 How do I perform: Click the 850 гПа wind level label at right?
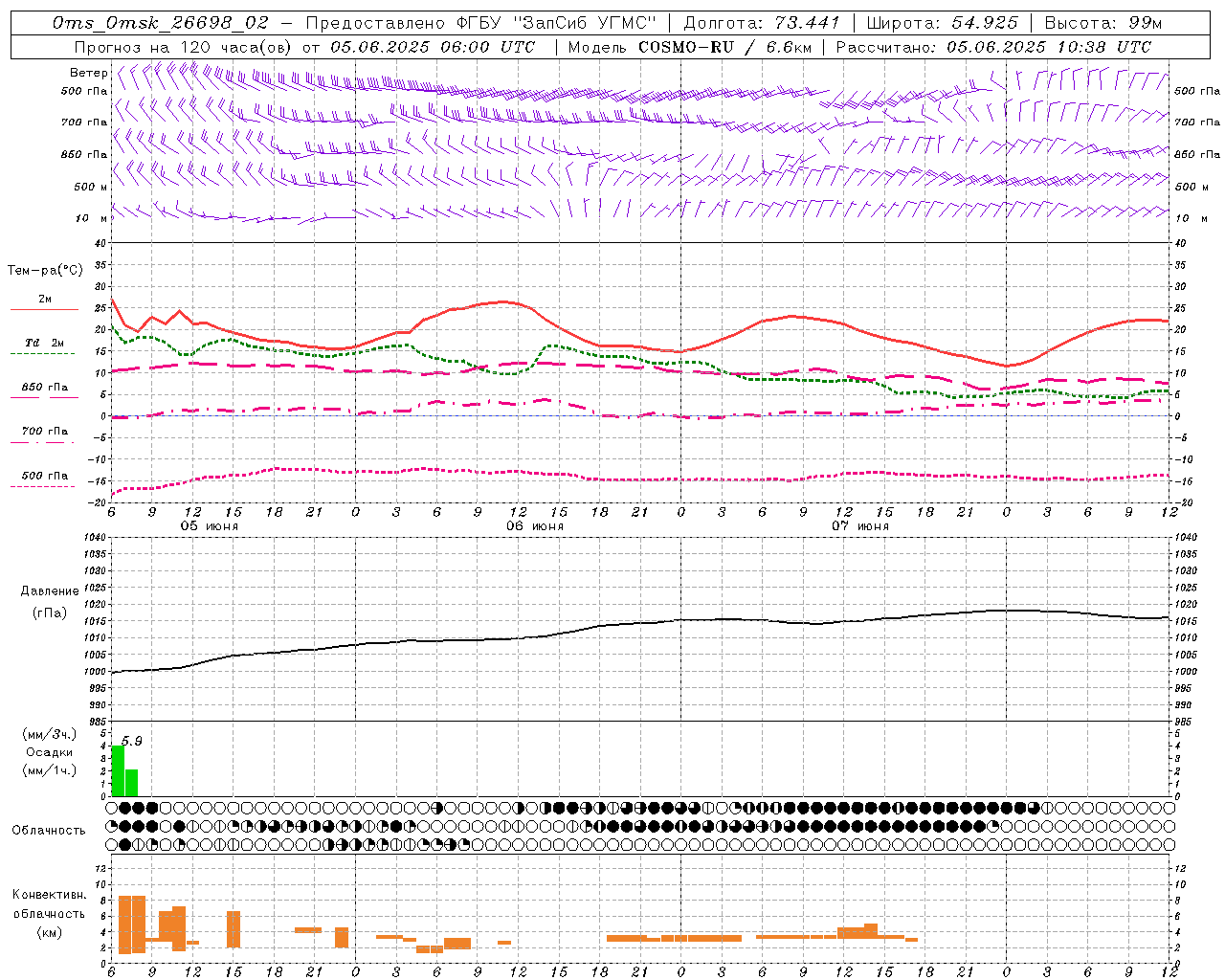click(x=1197, y=154)
